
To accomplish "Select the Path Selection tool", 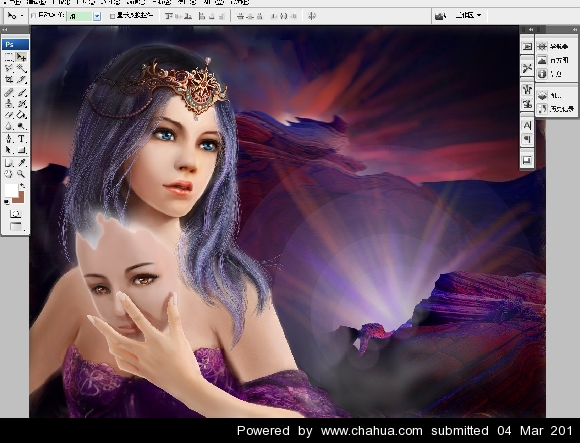I will (x=9, y=150).
